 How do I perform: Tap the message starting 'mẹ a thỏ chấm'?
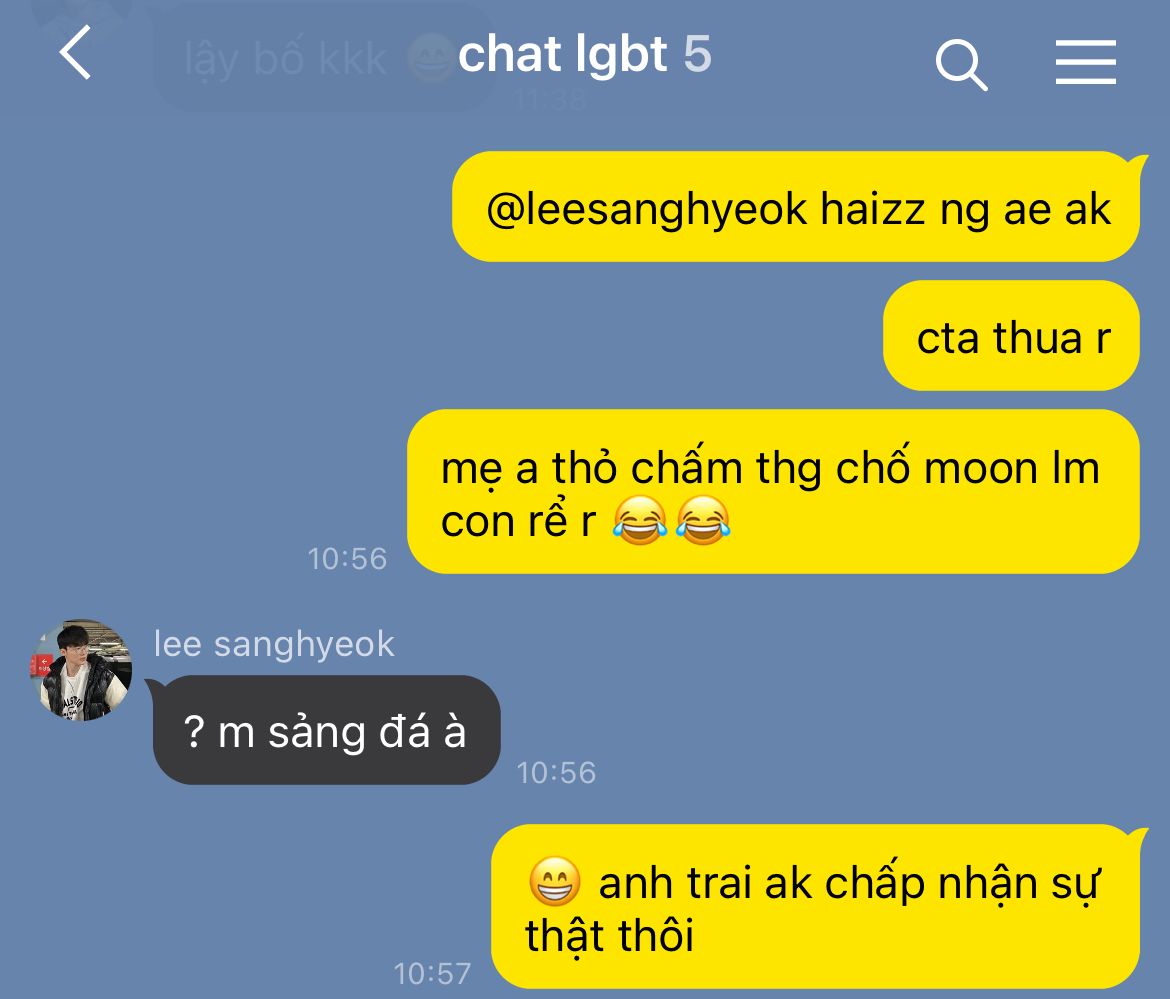(773, 492)
